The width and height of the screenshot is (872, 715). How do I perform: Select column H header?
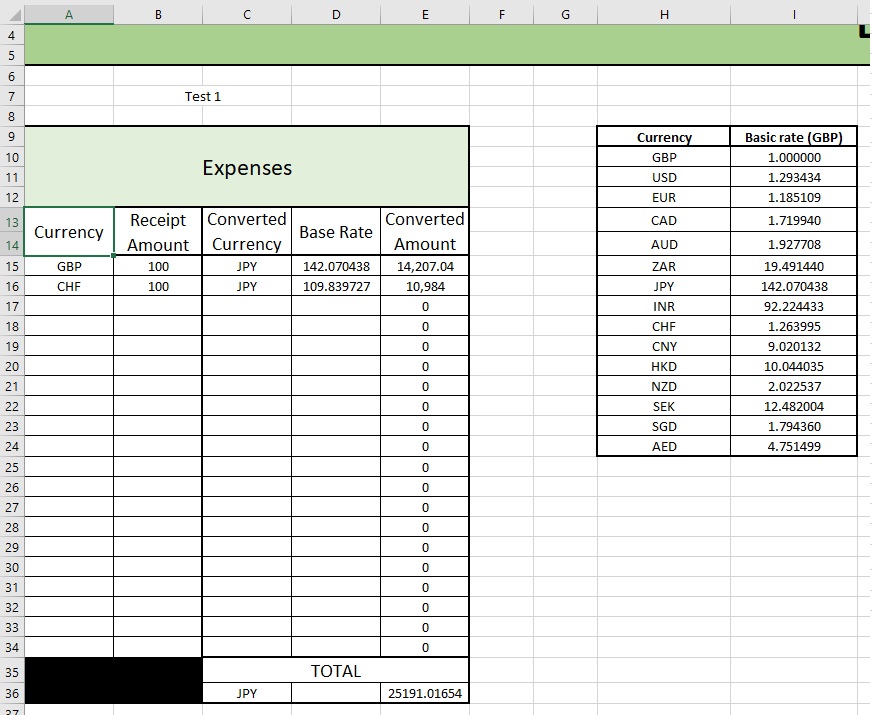point(664,14)
